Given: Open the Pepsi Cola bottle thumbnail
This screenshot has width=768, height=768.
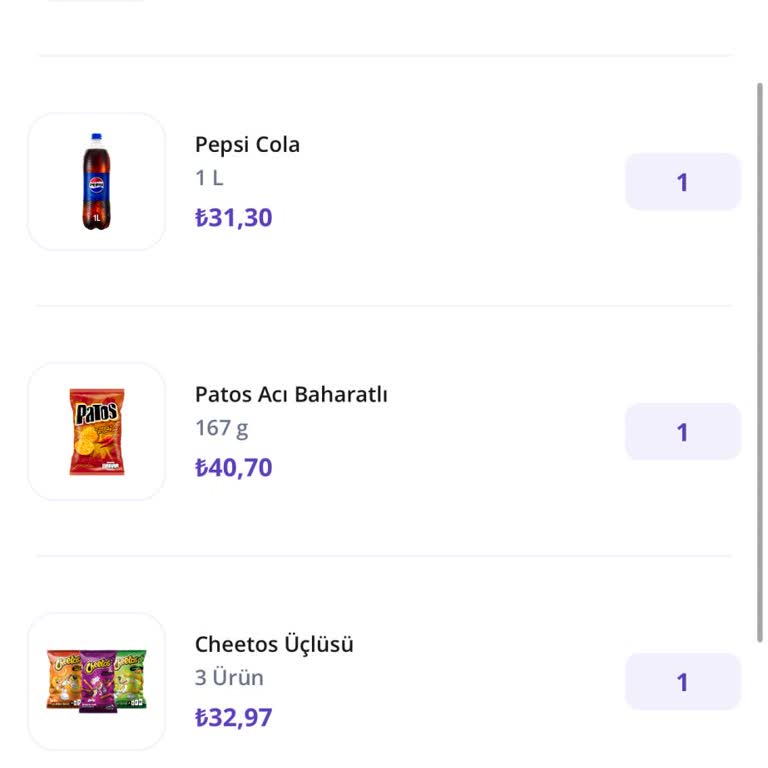Looking at the screenshot, I should click(x=96, y=181).
